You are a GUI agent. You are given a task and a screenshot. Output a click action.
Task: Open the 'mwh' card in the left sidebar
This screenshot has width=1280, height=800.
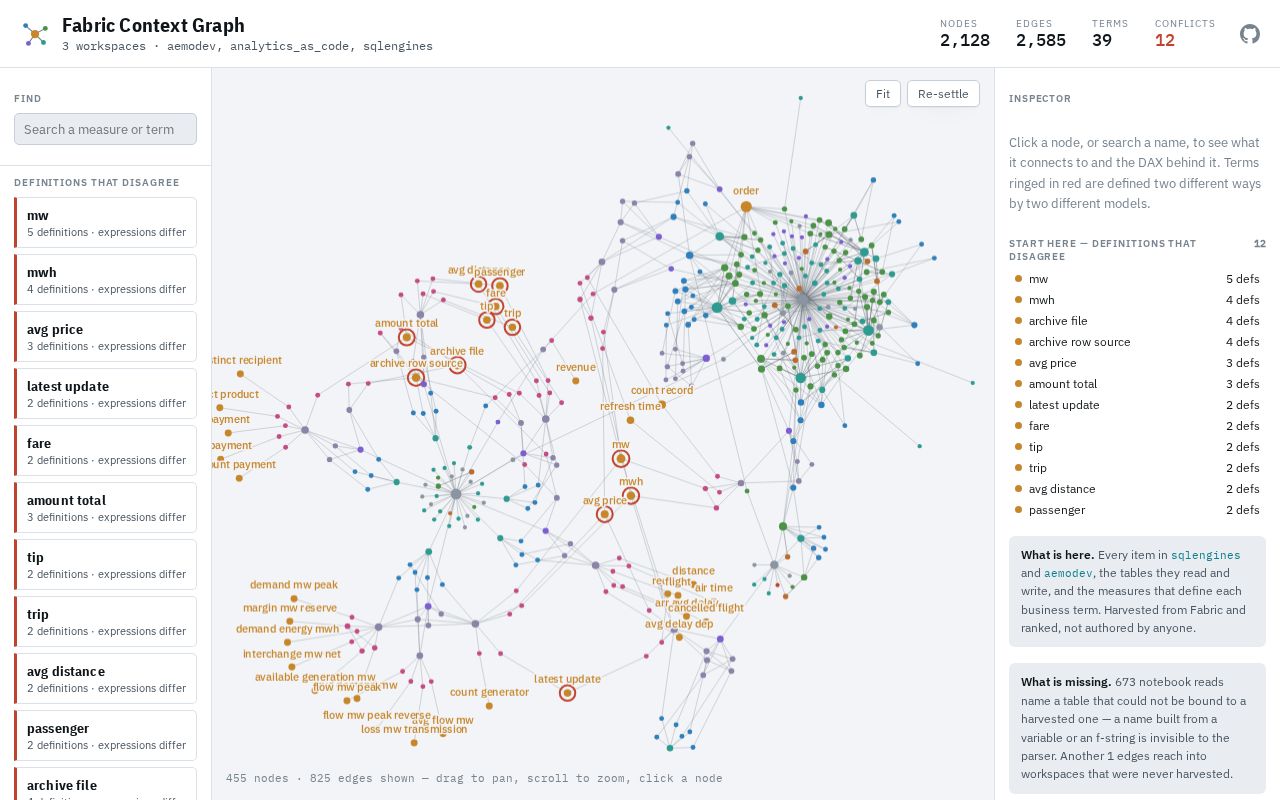pos(105,280)
